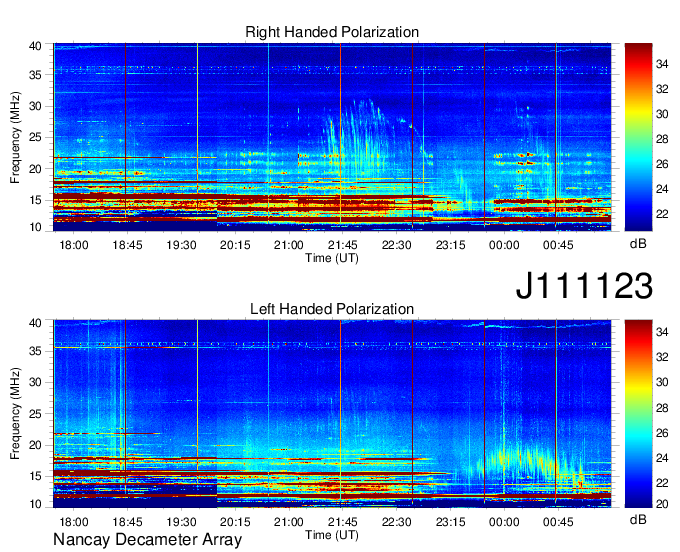Click the 20 MHz frequency tick of Left Handed plot
The image size is (680, 552).
35,445
